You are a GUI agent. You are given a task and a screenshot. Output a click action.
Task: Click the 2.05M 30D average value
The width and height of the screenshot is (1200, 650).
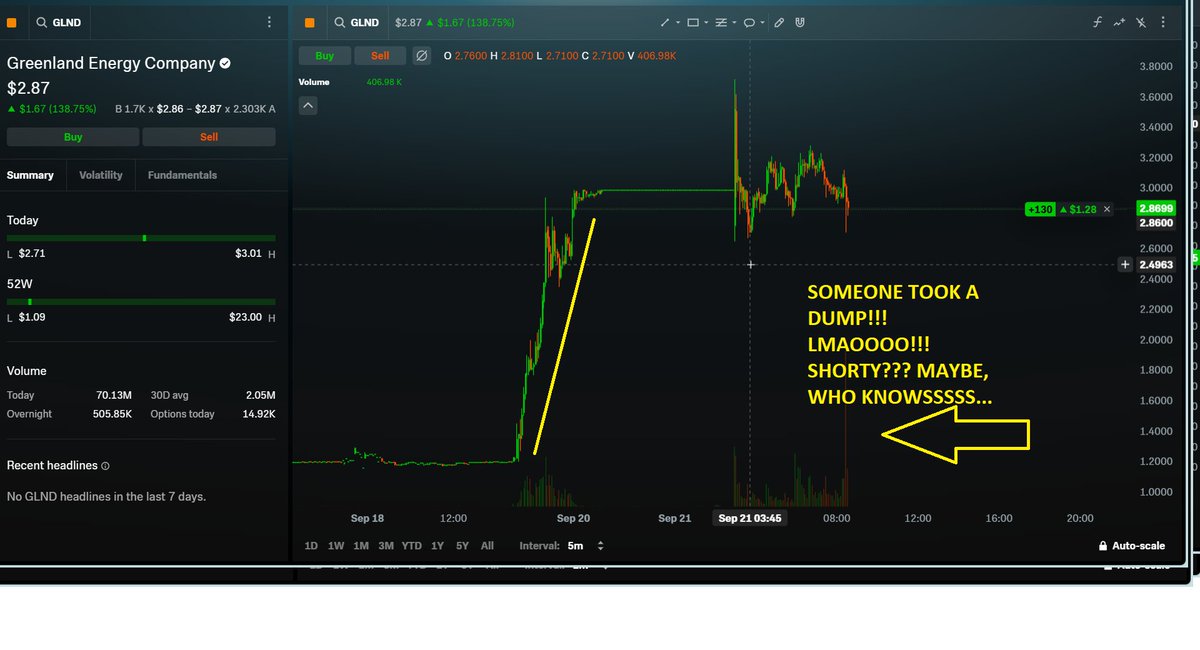[259, 395]
